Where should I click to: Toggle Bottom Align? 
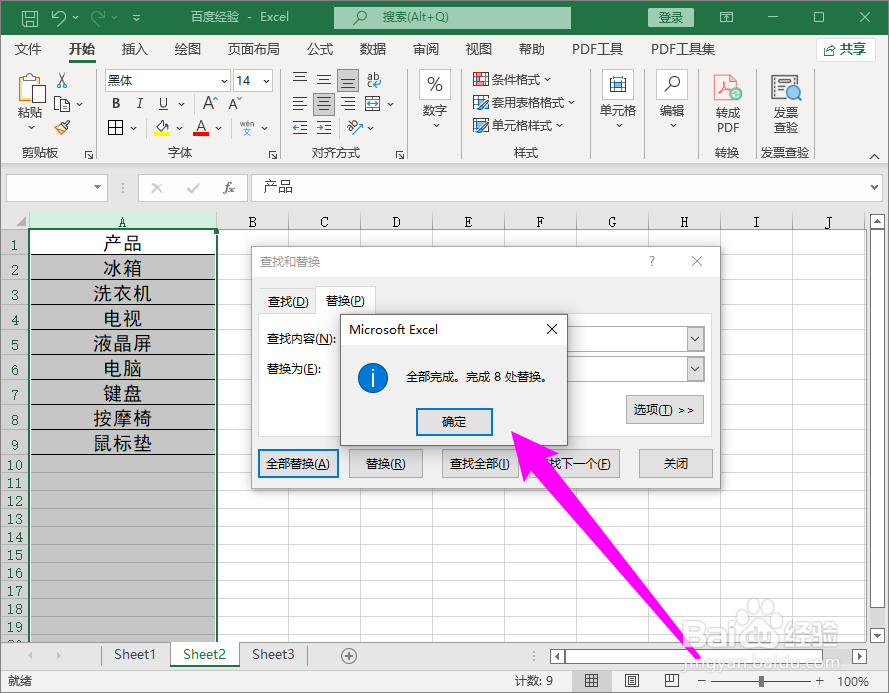348,80
